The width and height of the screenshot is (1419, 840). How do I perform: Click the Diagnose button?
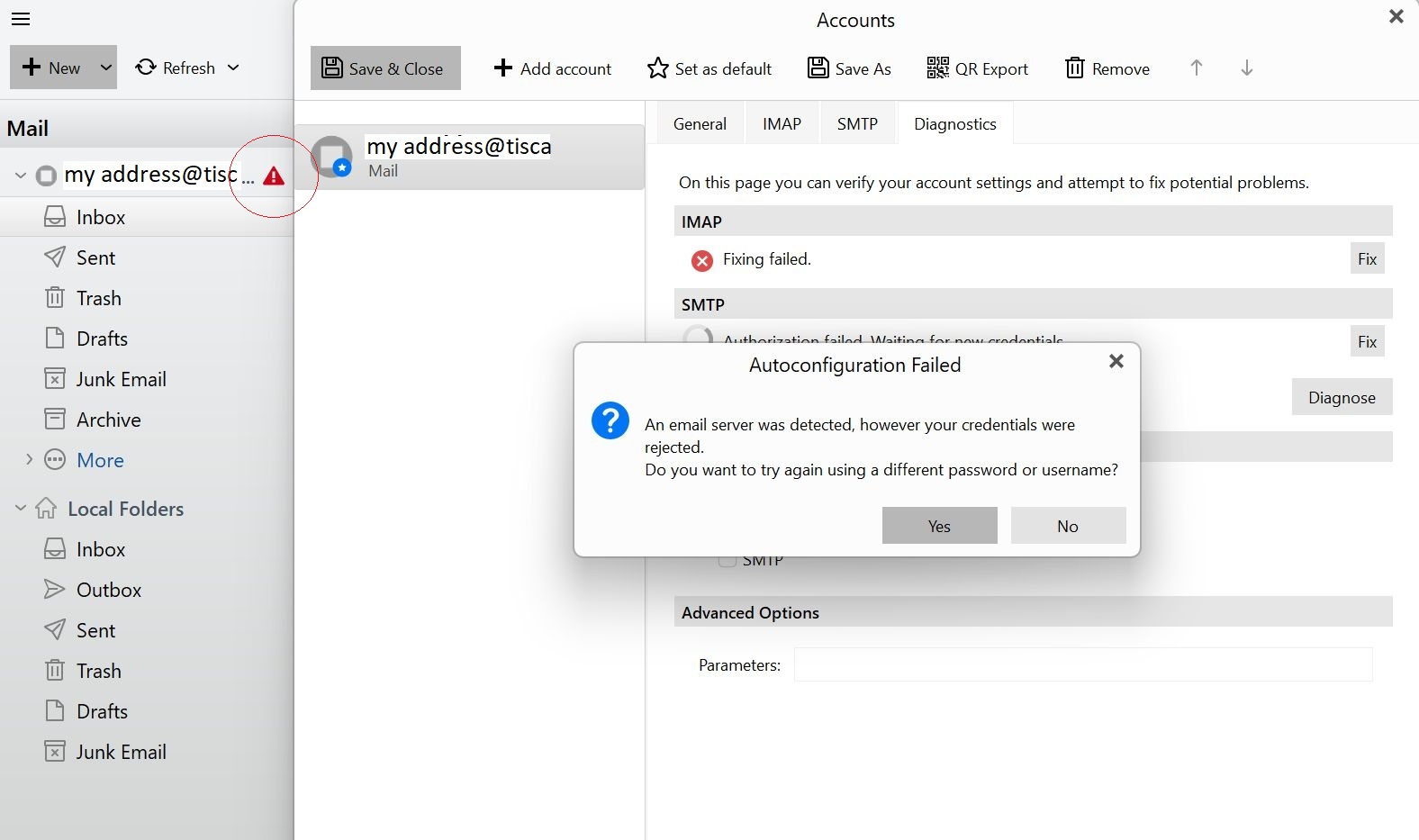[1342, 397]
